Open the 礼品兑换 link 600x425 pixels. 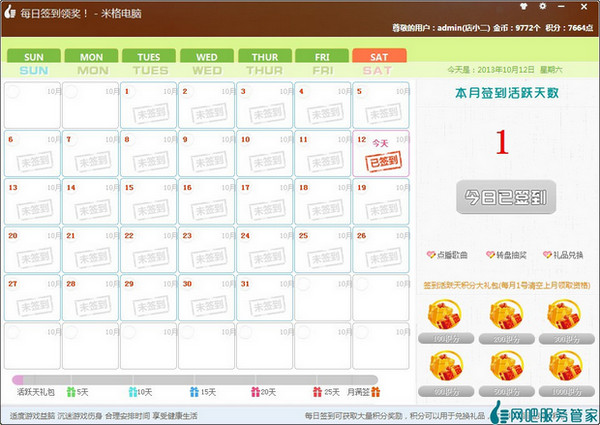[x=563, y=255]
